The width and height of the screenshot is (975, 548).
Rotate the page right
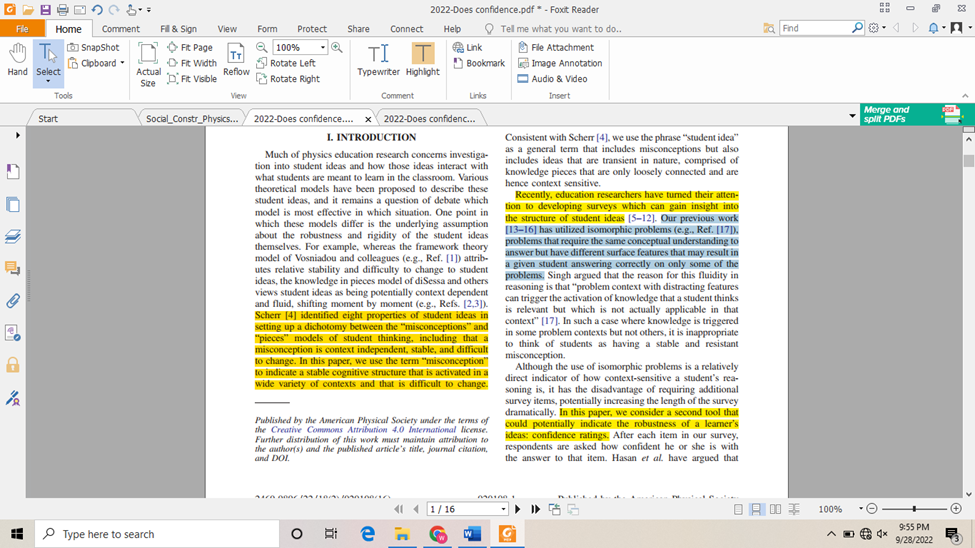coord(288,79)
